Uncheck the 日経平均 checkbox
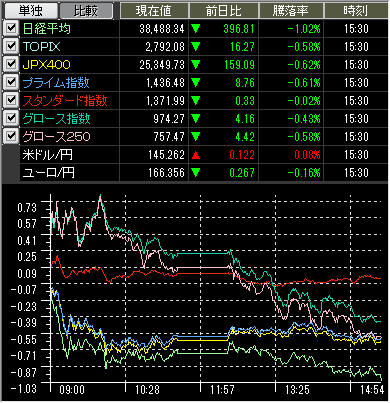 pos(11,28)
